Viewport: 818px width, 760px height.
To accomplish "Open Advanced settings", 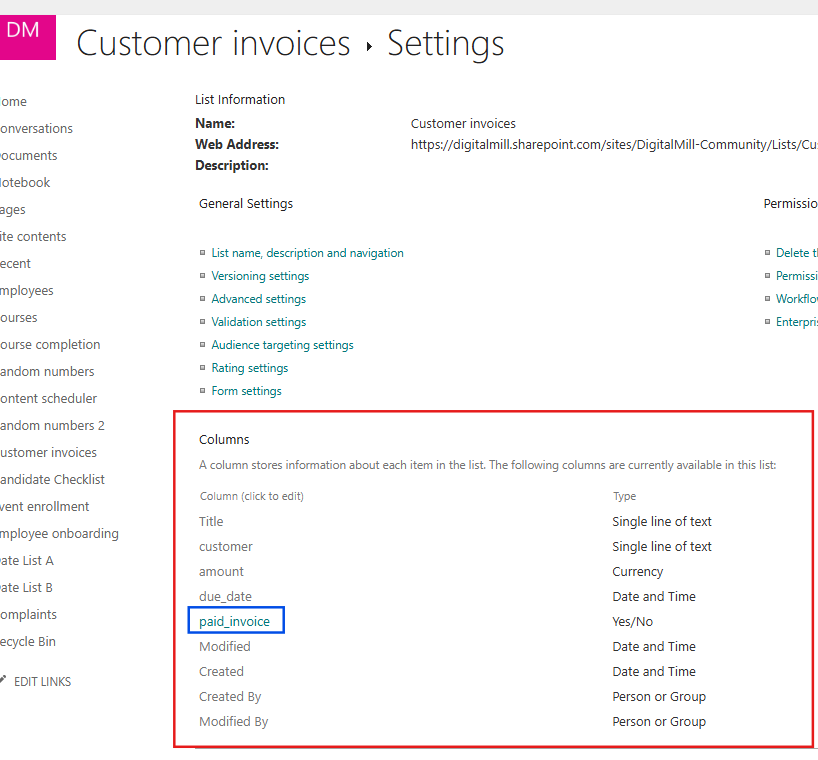I will 258,298.
